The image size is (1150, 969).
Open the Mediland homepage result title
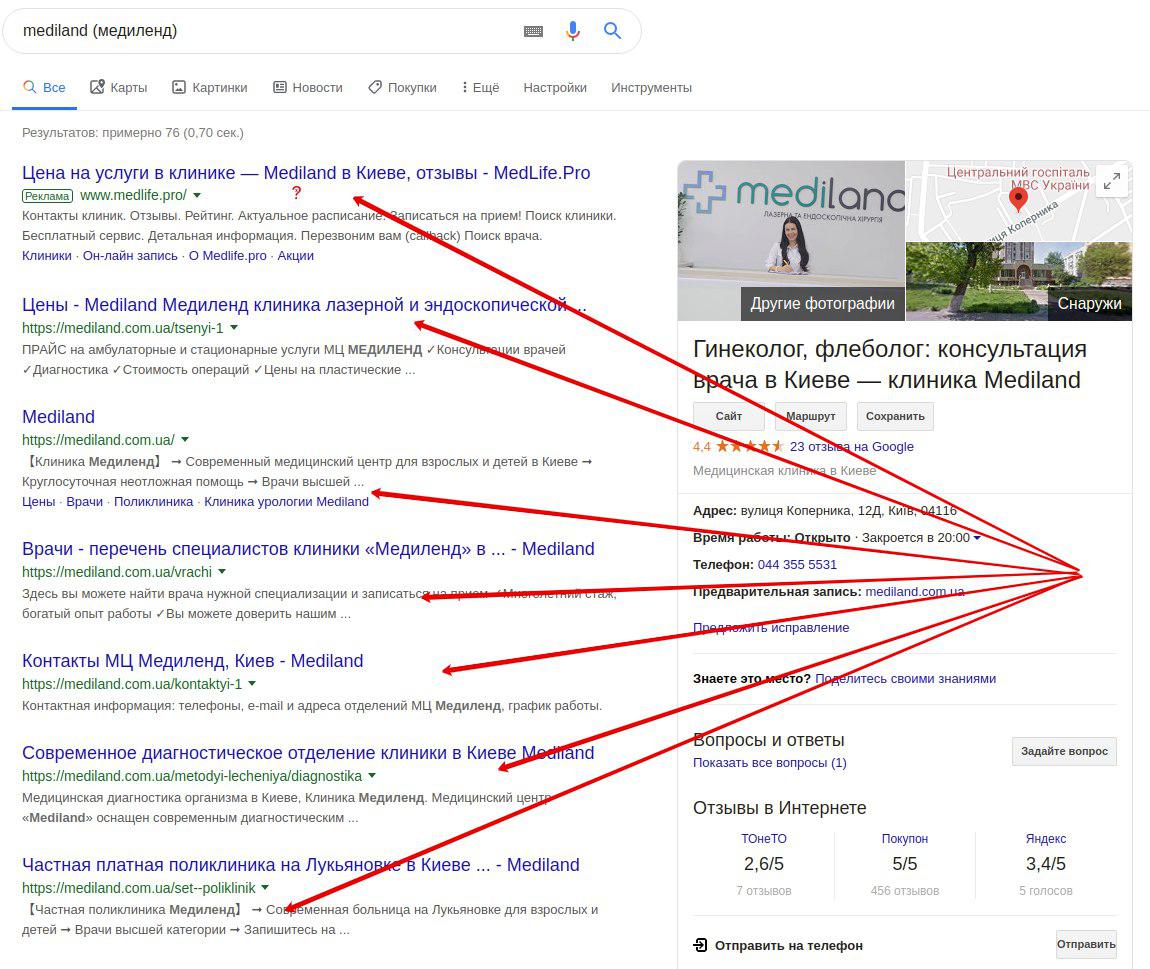(59, 417)
